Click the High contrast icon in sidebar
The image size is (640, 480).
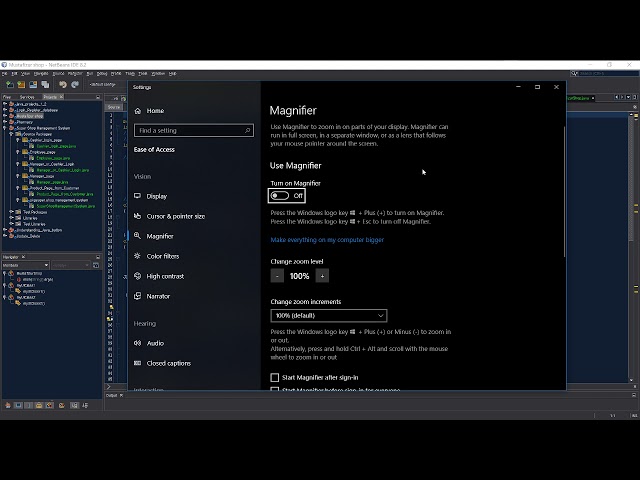[x=138, y=276]
